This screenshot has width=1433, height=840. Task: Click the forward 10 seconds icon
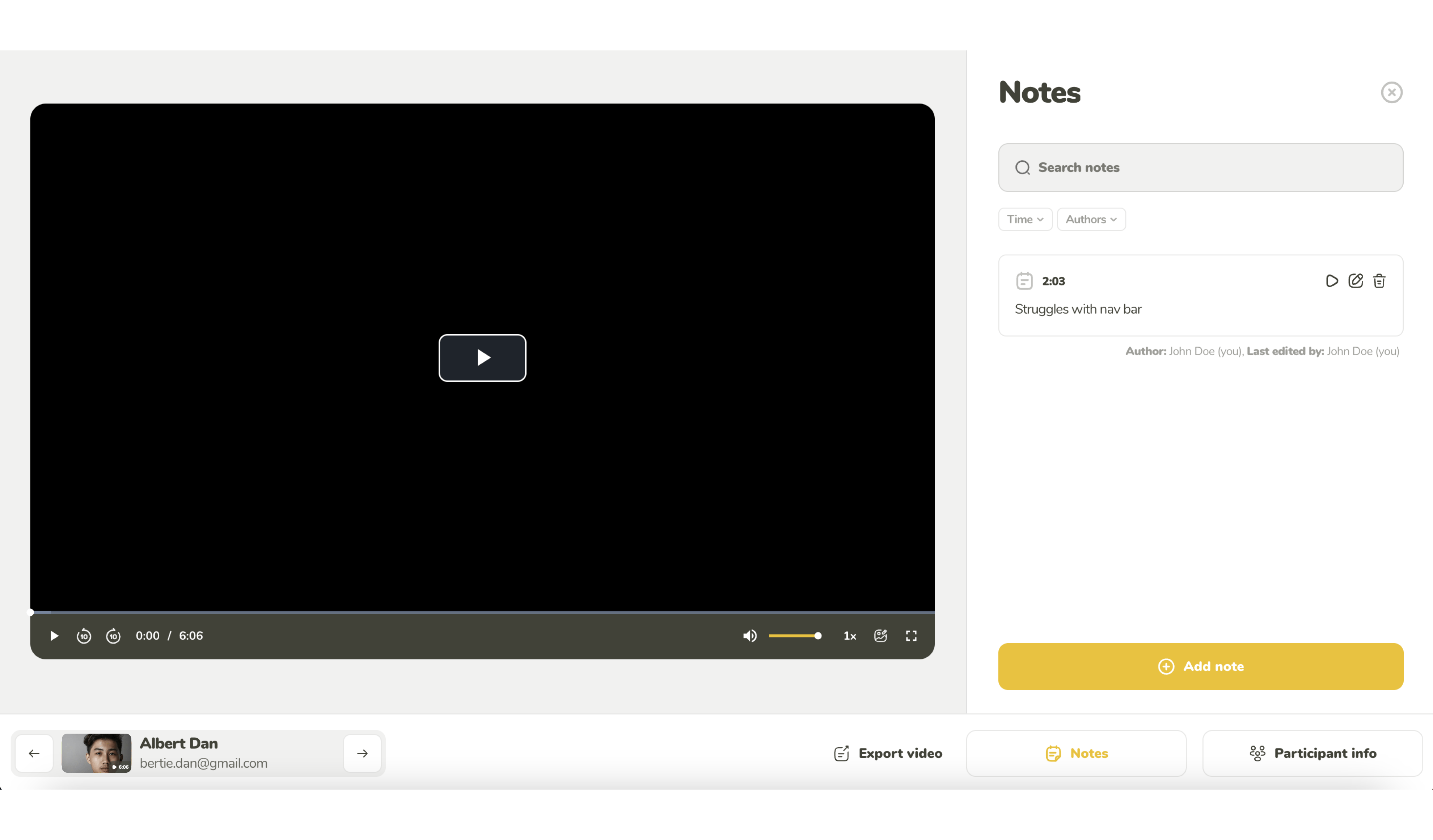(x=113, y=636)
